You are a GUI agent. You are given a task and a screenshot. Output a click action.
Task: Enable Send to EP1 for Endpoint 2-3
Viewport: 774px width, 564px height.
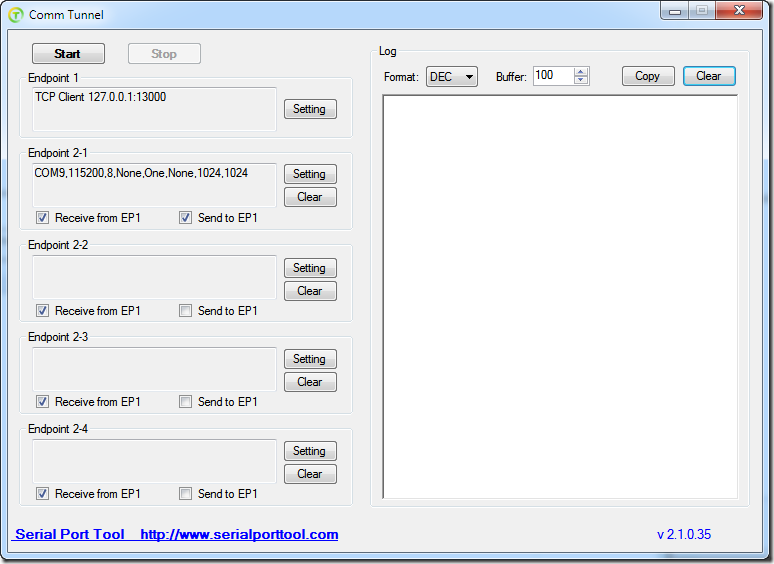coord(186,402)
